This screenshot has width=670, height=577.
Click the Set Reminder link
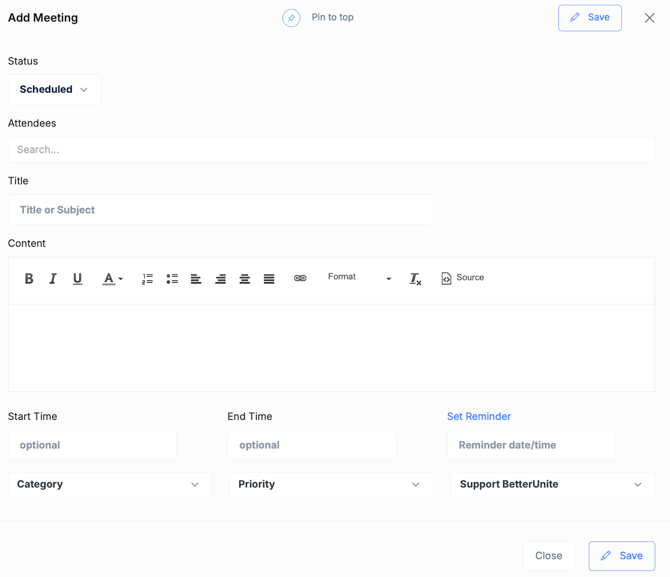click(x=478, y=417)
